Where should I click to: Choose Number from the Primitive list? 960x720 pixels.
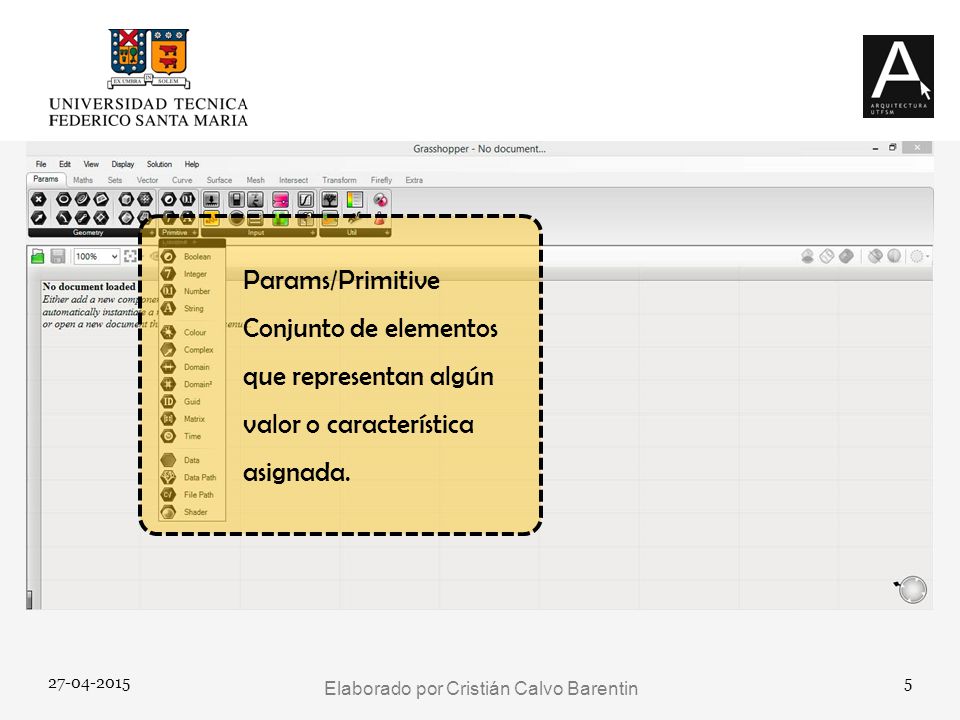pyautogui.click(x=192, y=291)
